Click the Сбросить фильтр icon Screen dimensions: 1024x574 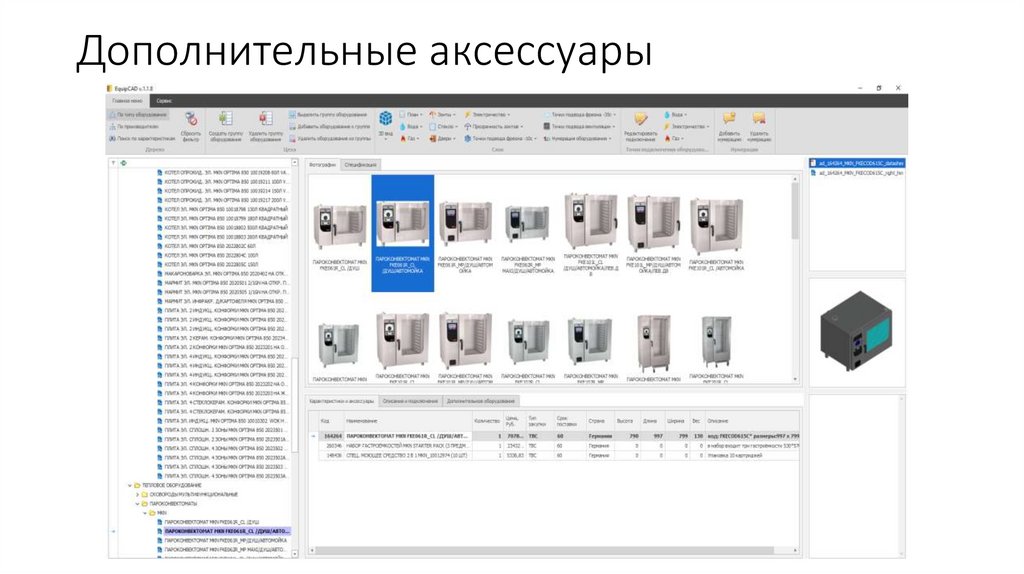pyautogui.click(x=191, y=119)
